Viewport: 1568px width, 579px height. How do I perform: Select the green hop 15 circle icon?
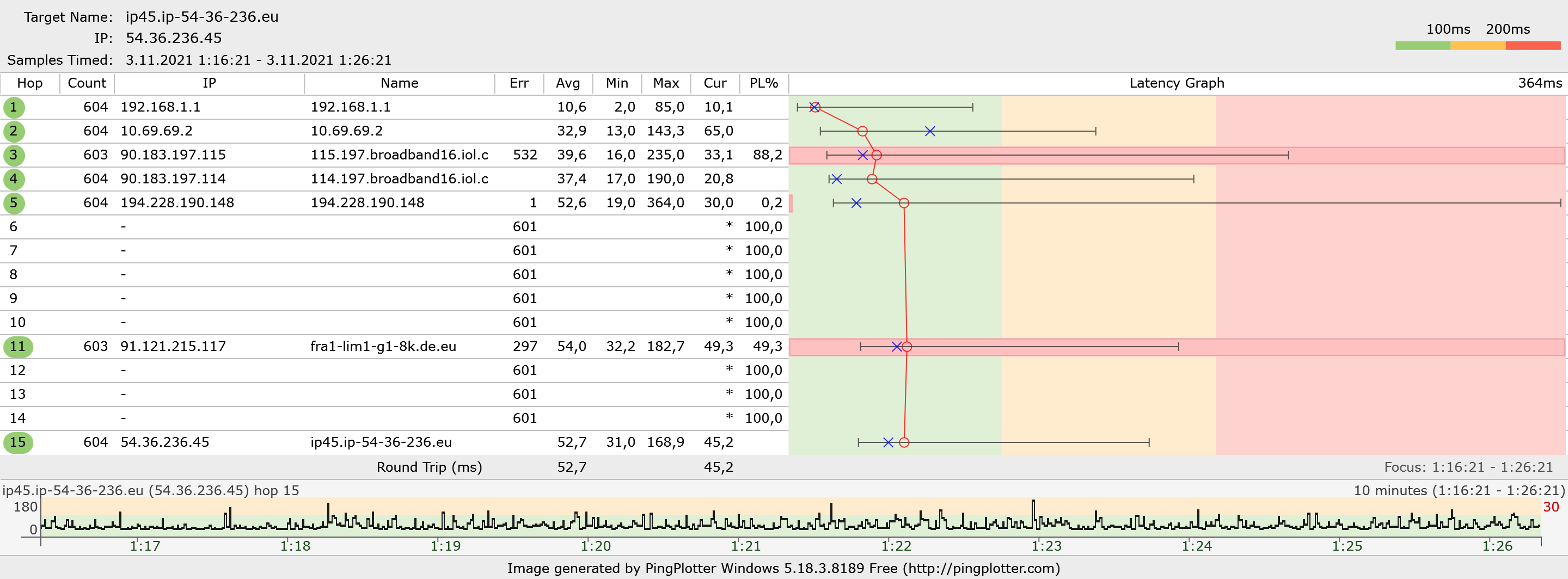coord(17,442)
